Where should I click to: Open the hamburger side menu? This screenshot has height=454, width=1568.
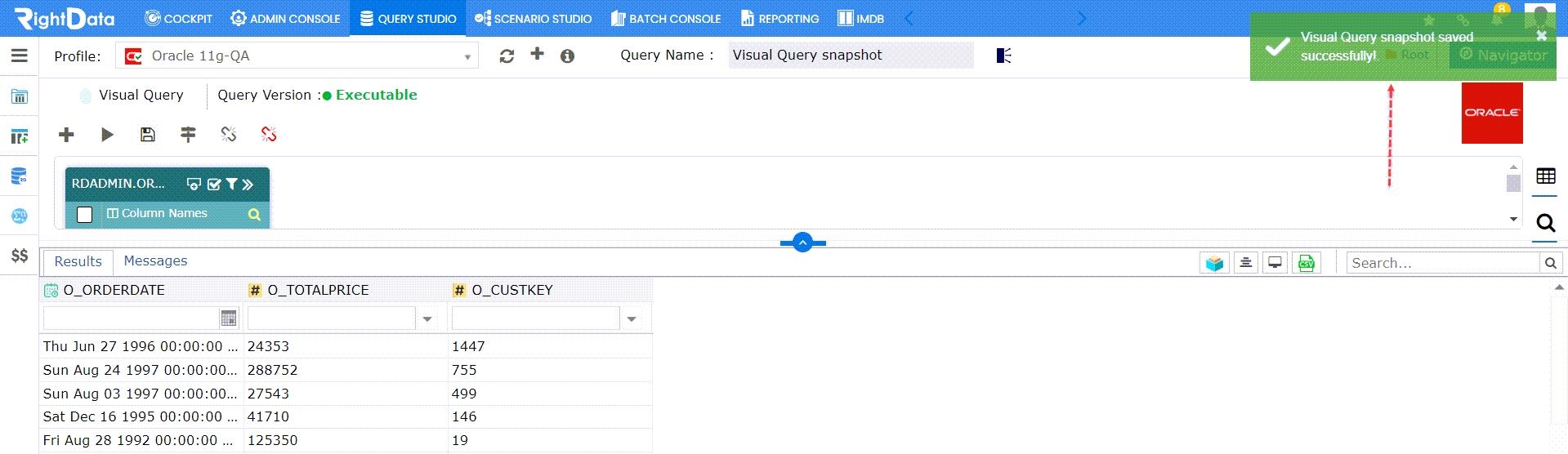tap(20, 56)
